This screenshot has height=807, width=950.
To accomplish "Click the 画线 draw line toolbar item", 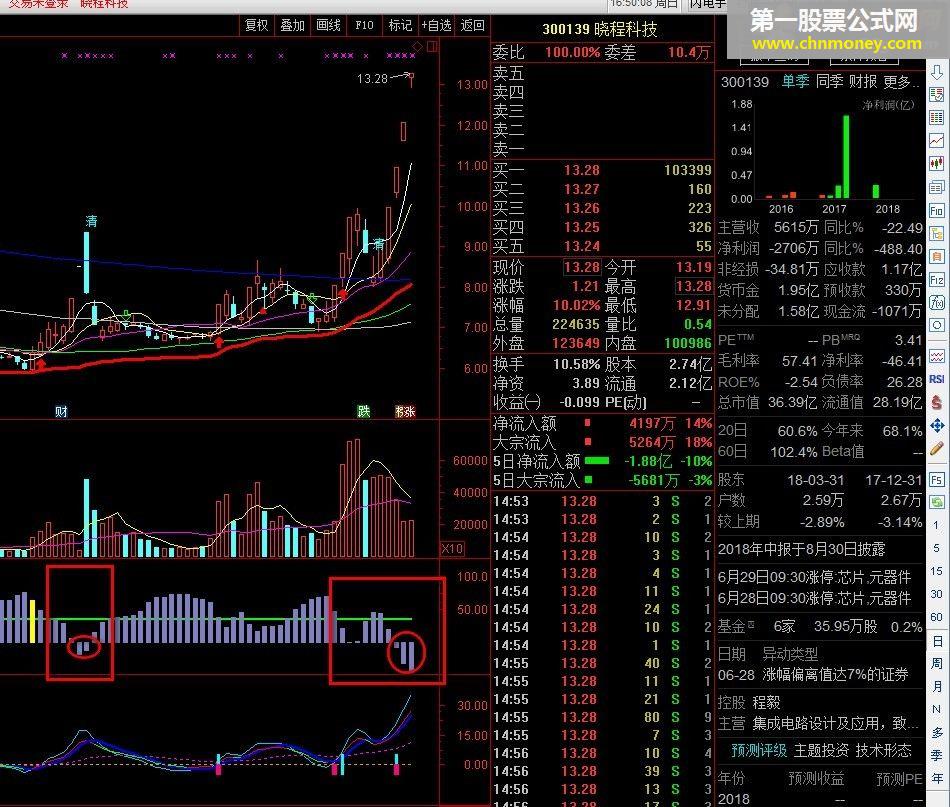I will point(328,25).
